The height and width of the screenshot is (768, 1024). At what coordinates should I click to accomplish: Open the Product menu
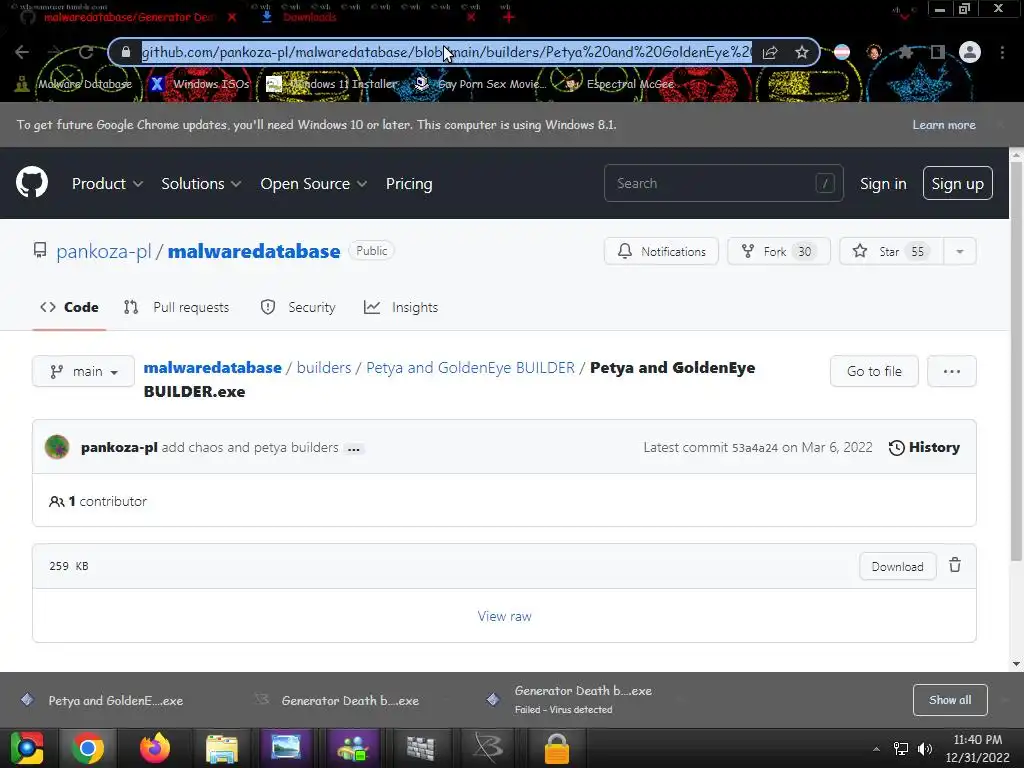107,184
